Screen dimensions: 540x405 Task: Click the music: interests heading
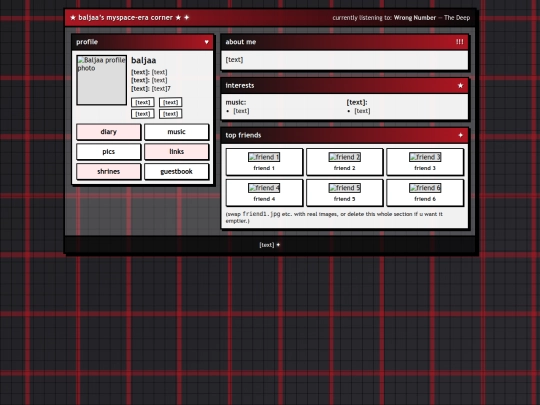[236, 102]
